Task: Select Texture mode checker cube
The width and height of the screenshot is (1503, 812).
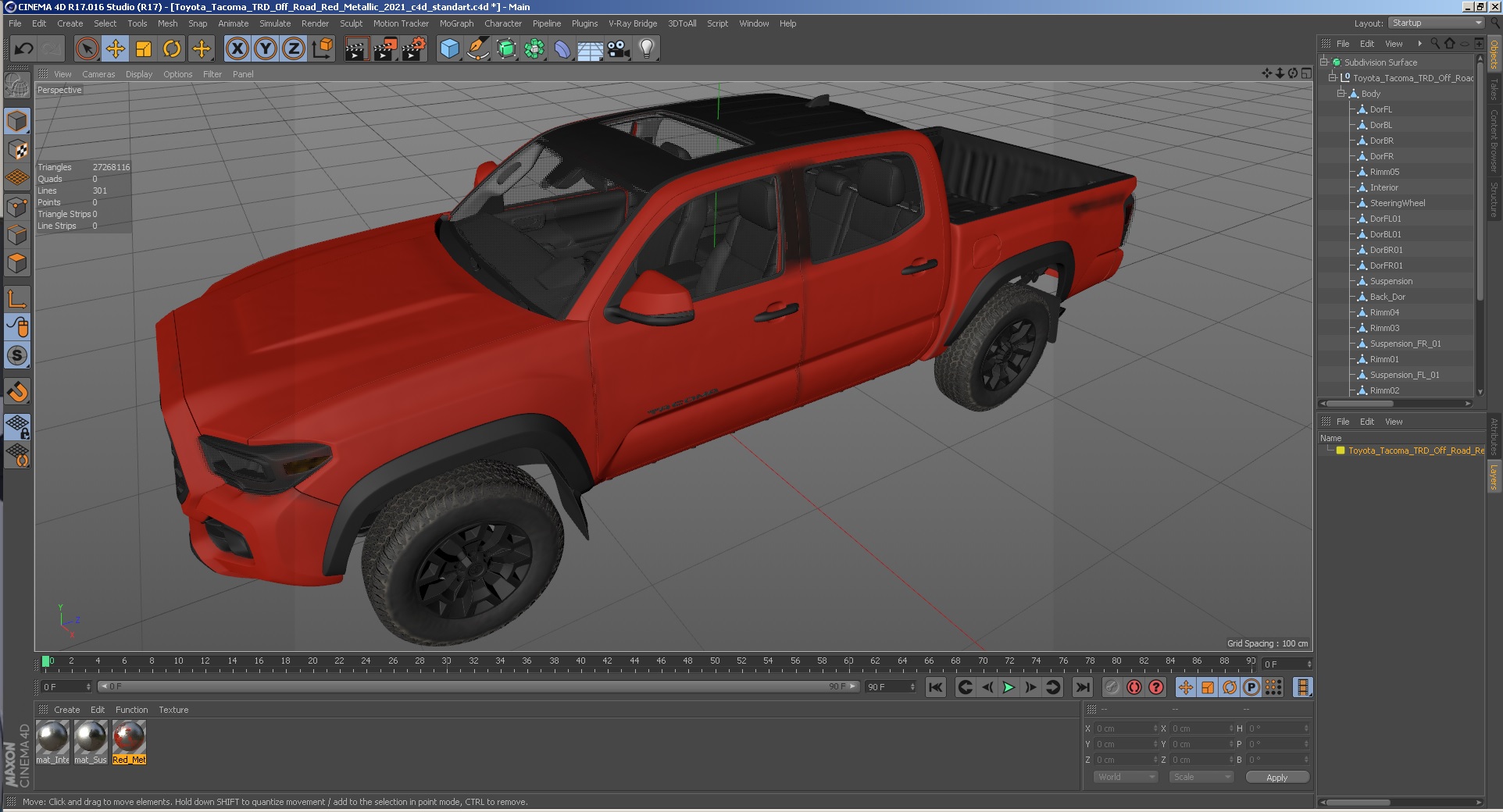Action: pos(17,149)
